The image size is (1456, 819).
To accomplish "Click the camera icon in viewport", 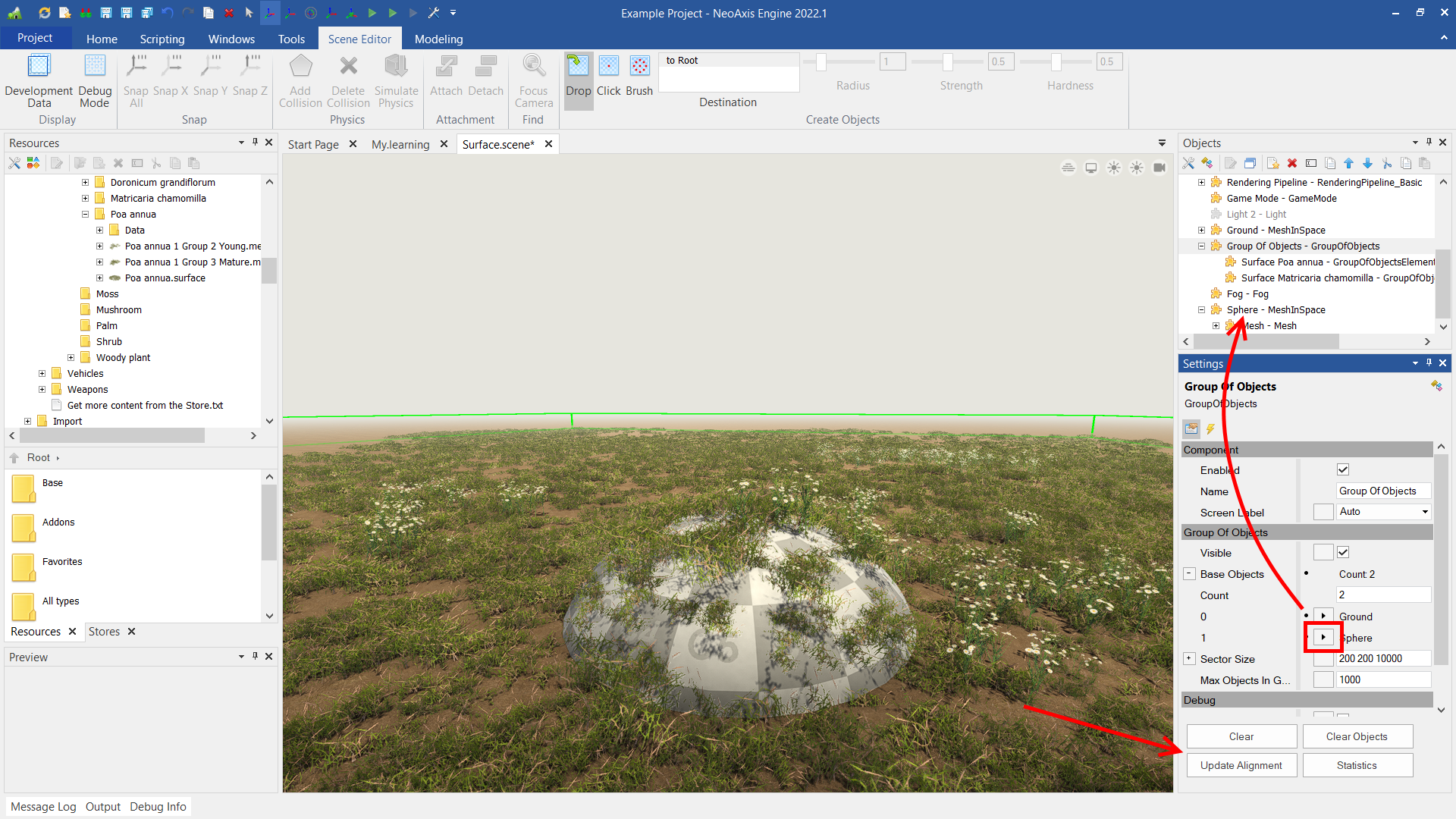I will (x=1159, y=168).
